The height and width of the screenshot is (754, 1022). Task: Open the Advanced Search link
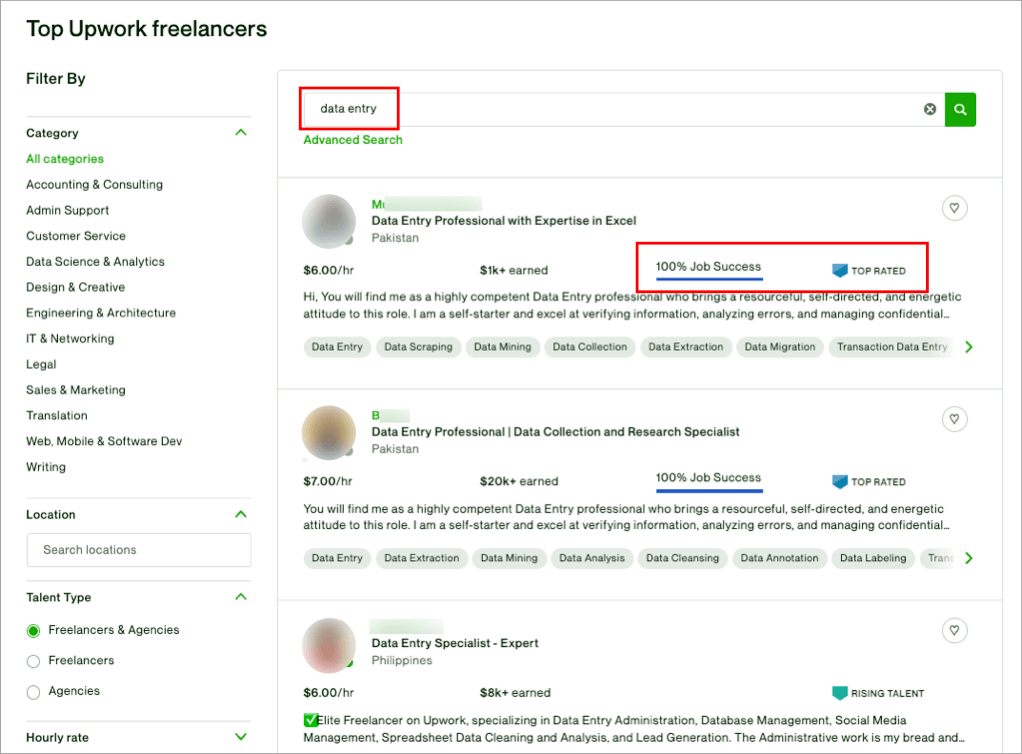click(x=353, y=140)
